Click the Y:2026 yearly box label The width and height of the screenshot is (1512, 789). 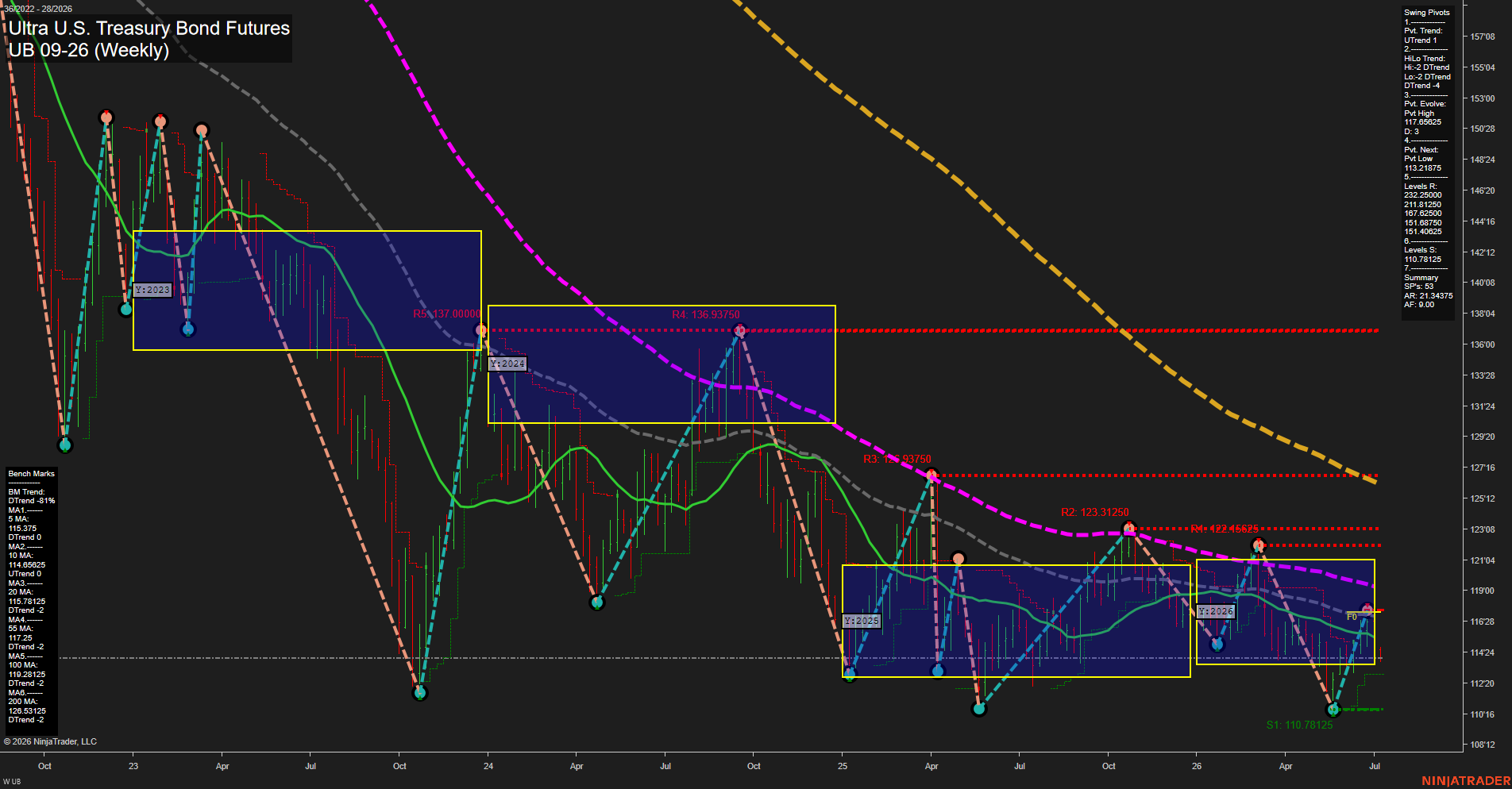click(x=1216, y=611)
